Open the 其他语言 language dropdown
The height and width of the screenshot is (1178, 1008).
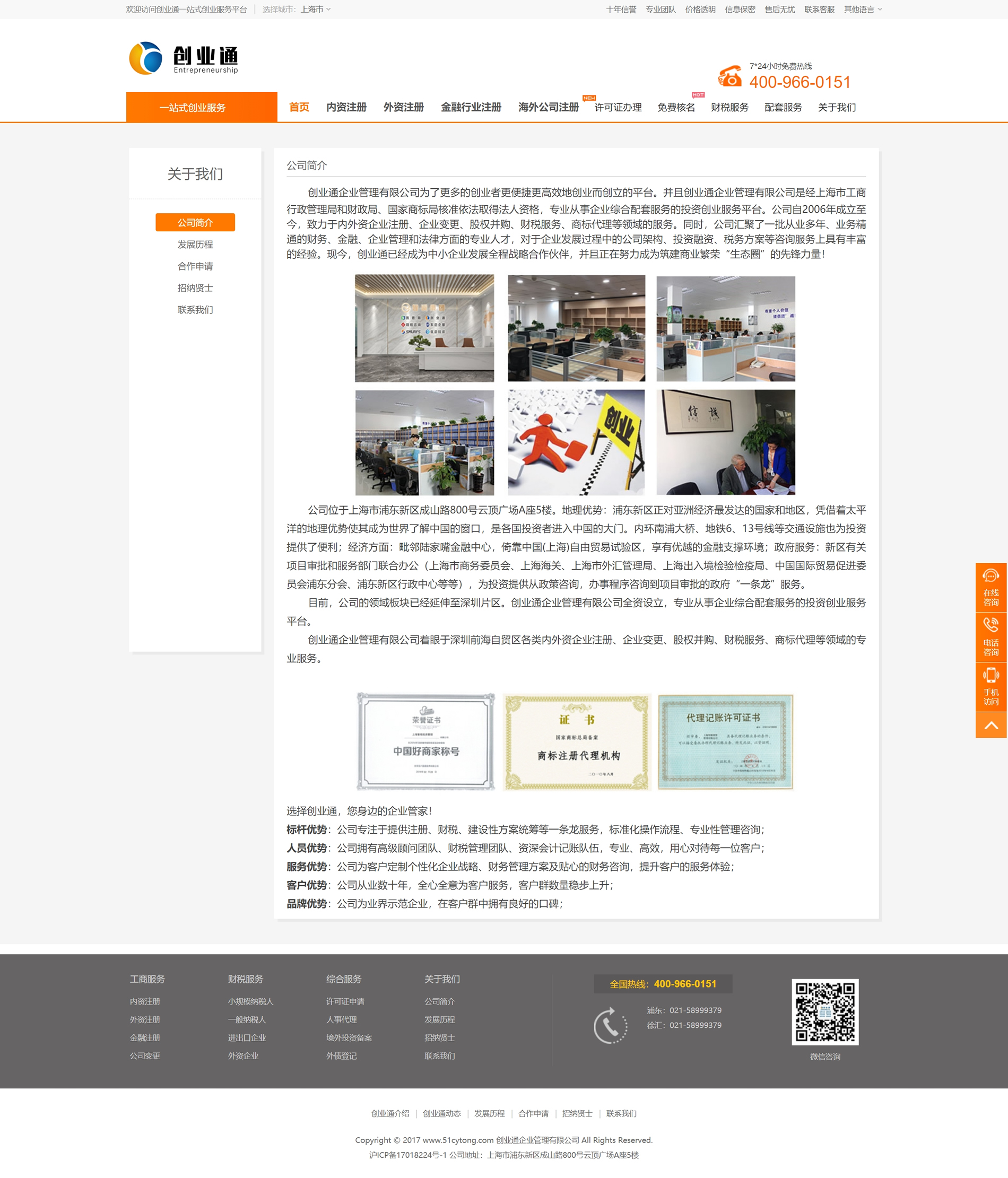click(863, 9)
